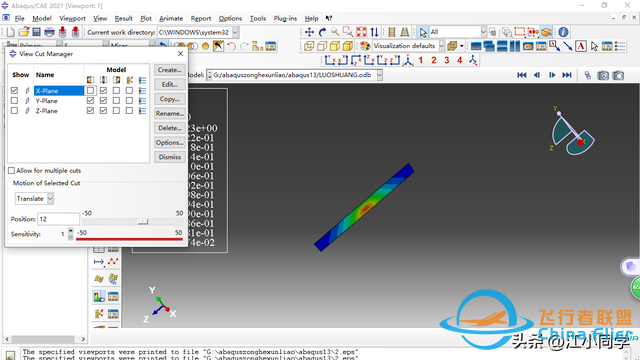Click the Dismiss button

pyautogui.click(x=170, y=157)
